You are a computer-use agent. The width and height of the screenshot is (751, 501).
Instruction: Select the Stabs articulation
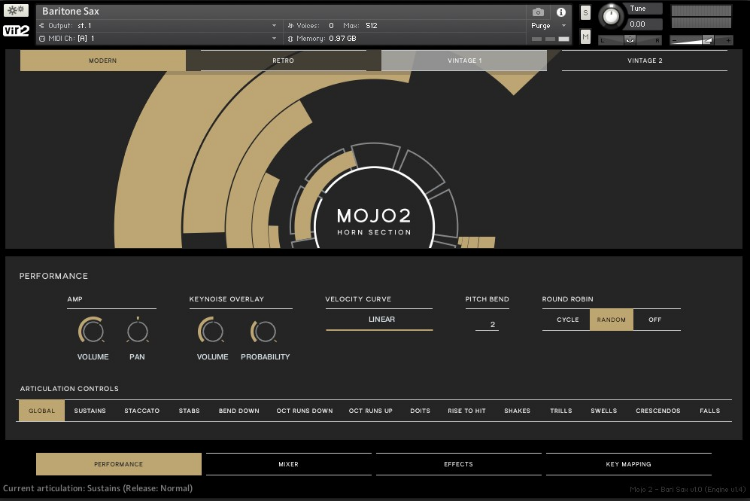tap(189, 410)
